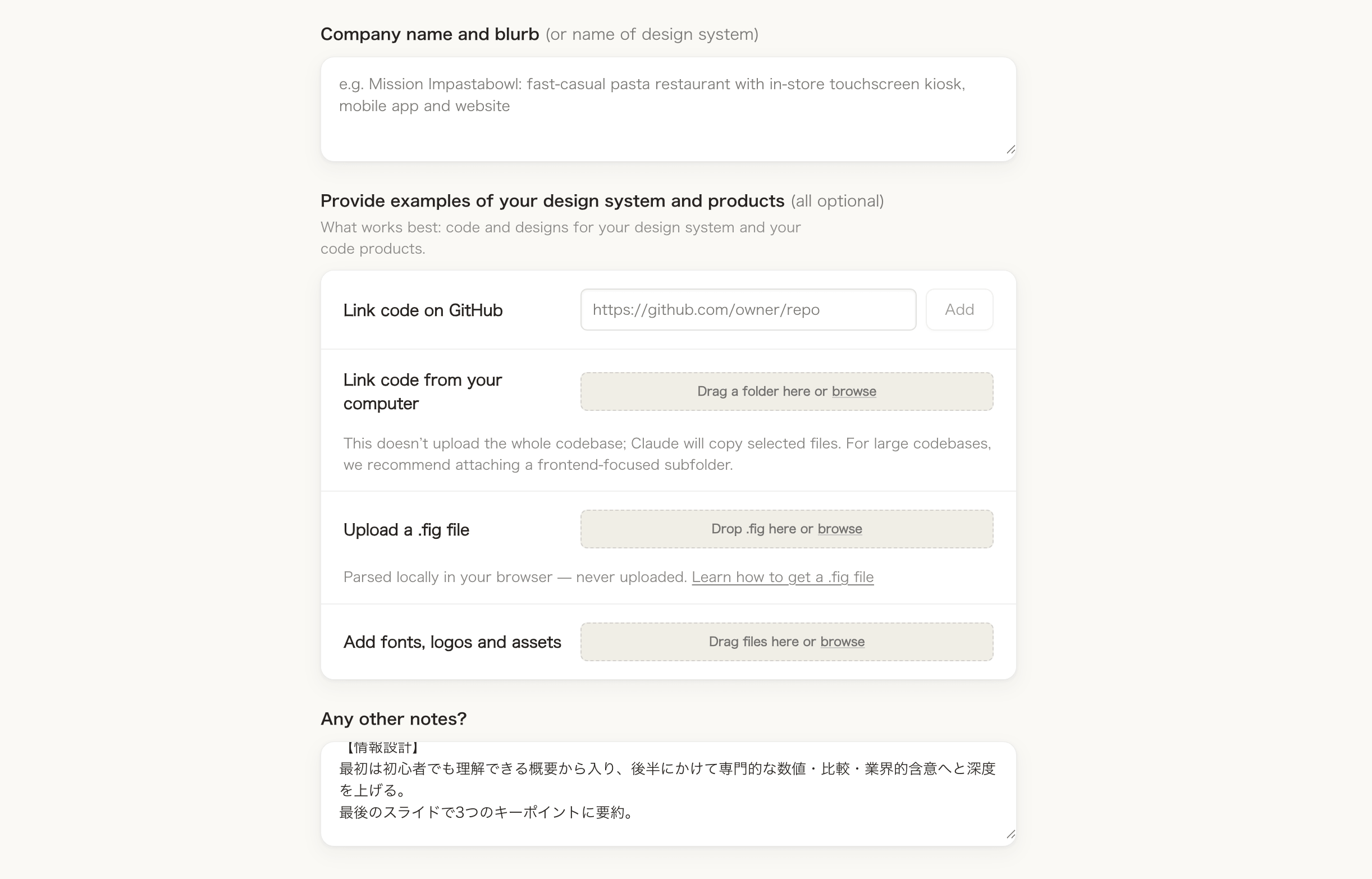Screen dimensions: 1372x879
Task: Browse for fonts, logos and assets files
Action: coord(842,642)
